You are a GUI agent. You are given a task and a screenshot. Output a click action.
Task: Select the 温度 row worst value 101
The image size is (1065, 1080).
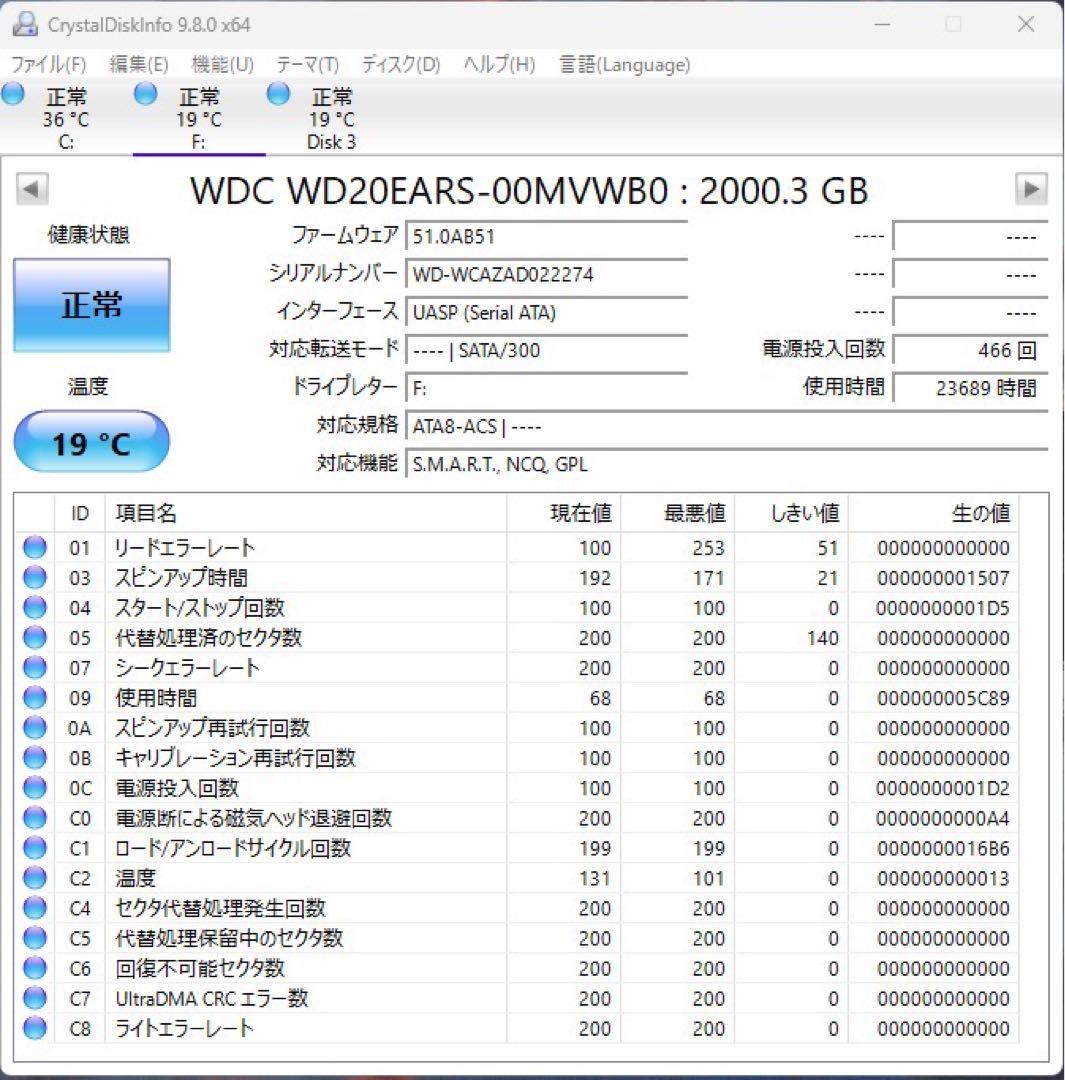(x=709, y=878)
